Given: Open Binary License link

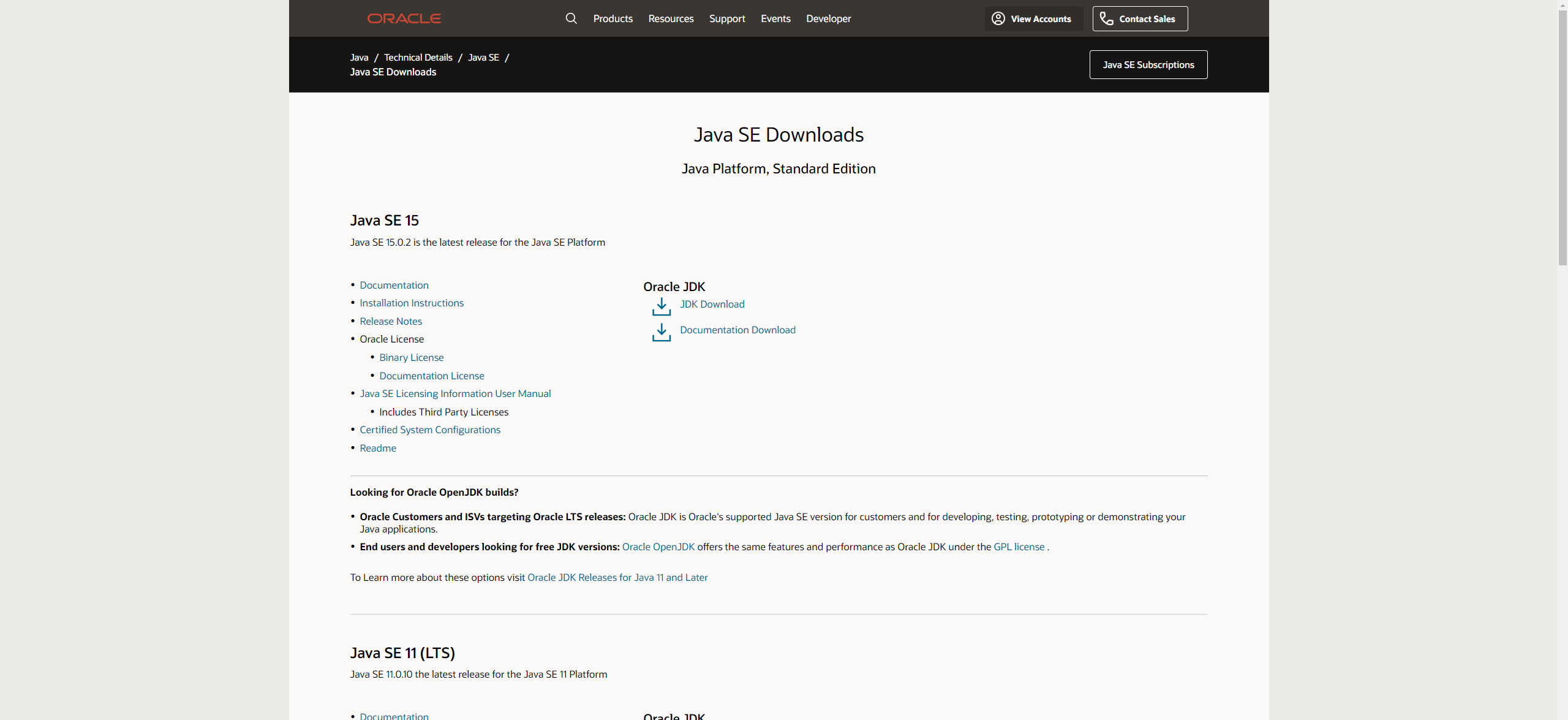Looking at the screenshot, I should [411, 357].
